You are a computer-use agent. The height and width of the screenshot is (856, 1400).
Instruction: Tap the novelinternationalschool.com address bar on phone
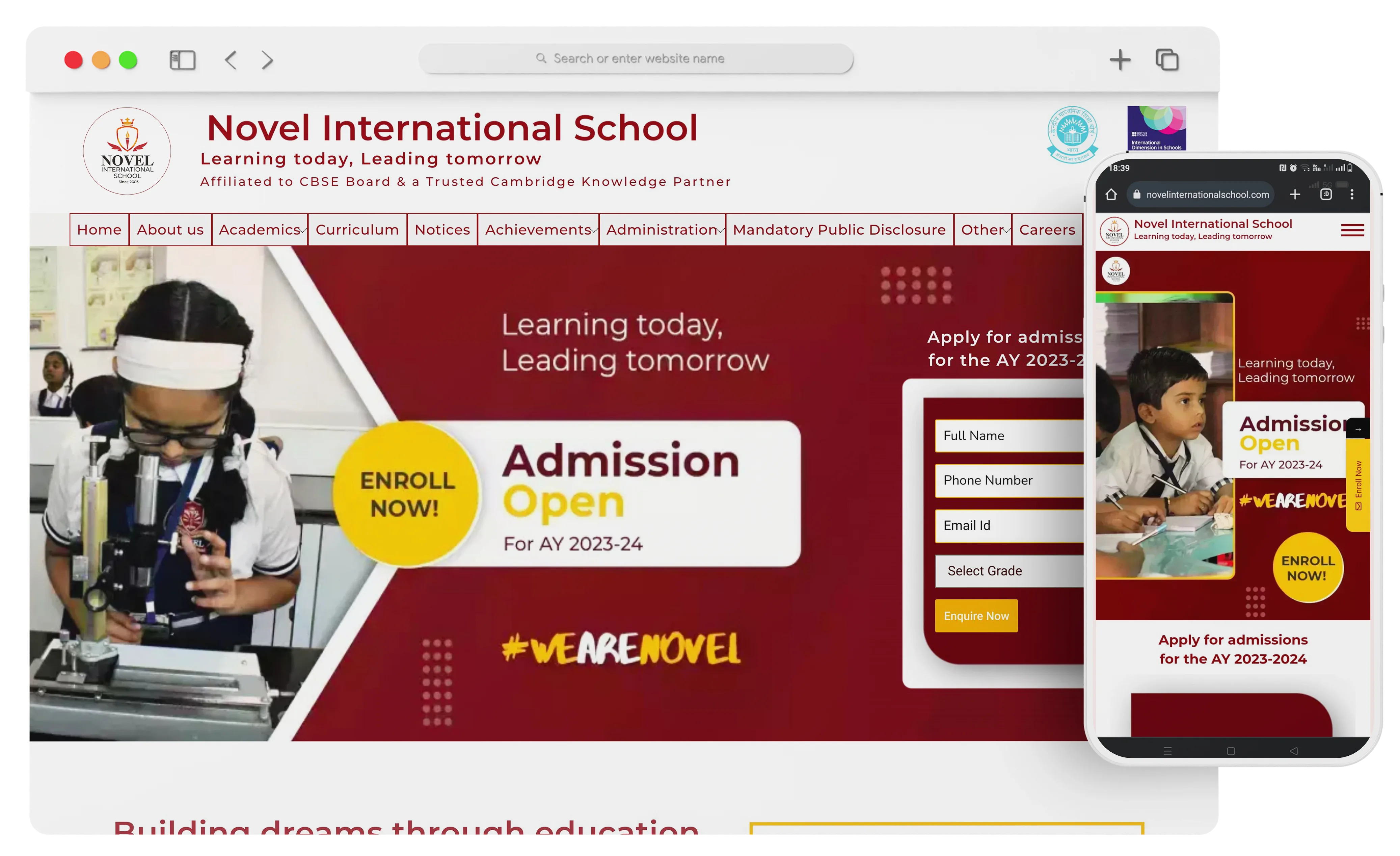pyautogui.click(x=1201, y=194)
